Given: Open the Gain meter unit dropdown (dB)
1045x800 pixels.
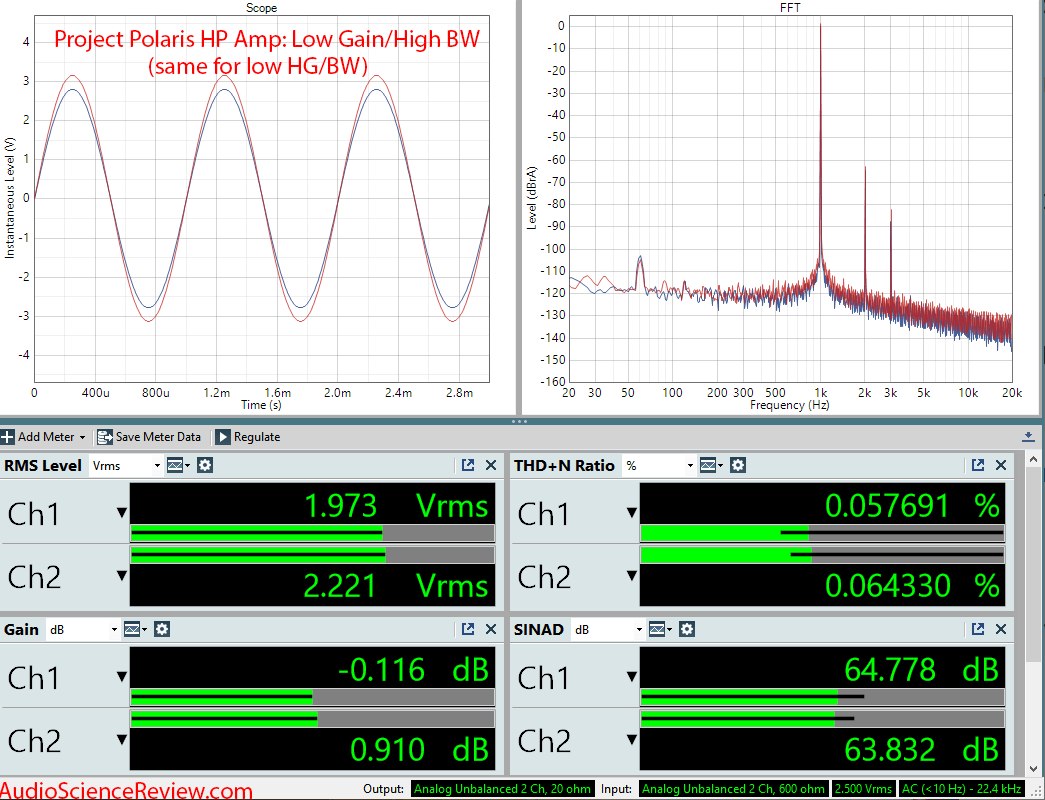Looking at the screenshot, I should pyautogui.click(x=83, y=629).
